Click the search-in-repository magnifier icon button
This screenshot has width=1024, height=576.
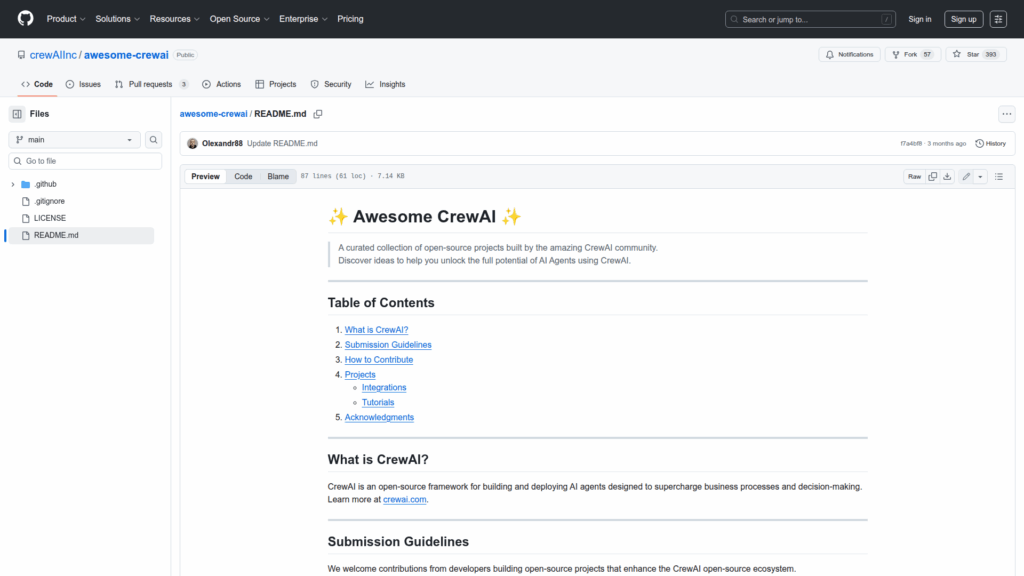coord(154,140)
